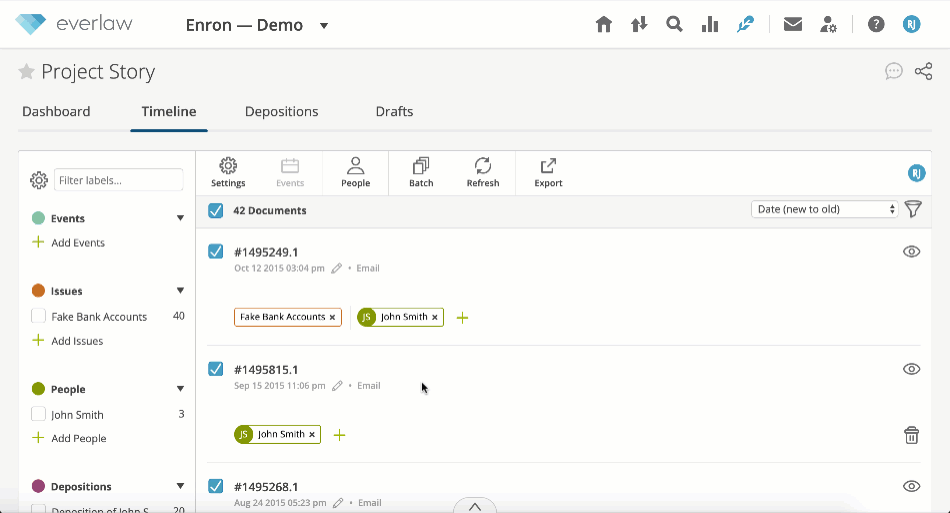This screenshot has width=950, height=513.
Task: Edit date of document #1495268.1 with pencil
Action: point(338,503)
